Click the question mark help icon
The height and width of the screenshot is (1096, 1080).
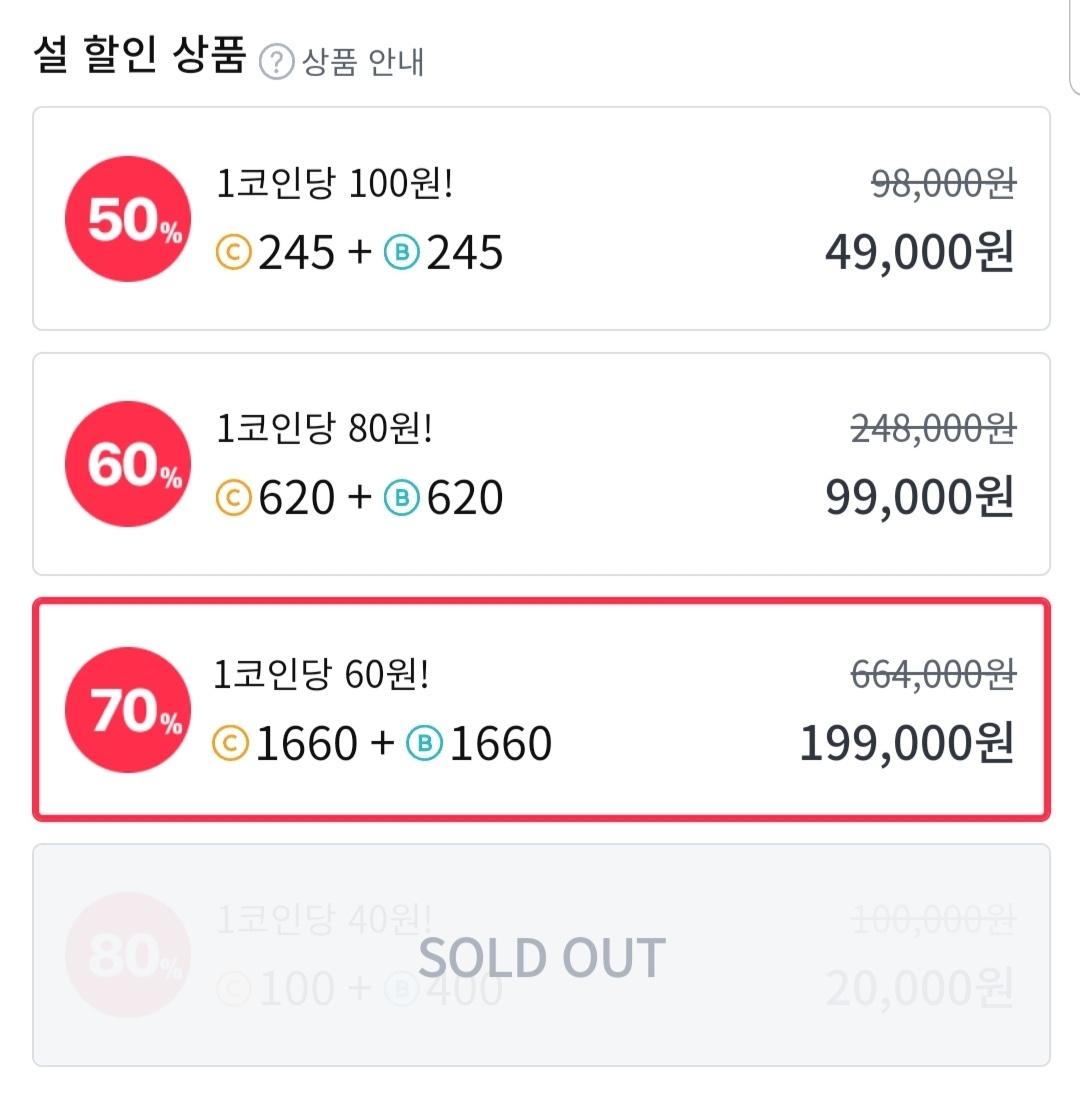(277, 62)
